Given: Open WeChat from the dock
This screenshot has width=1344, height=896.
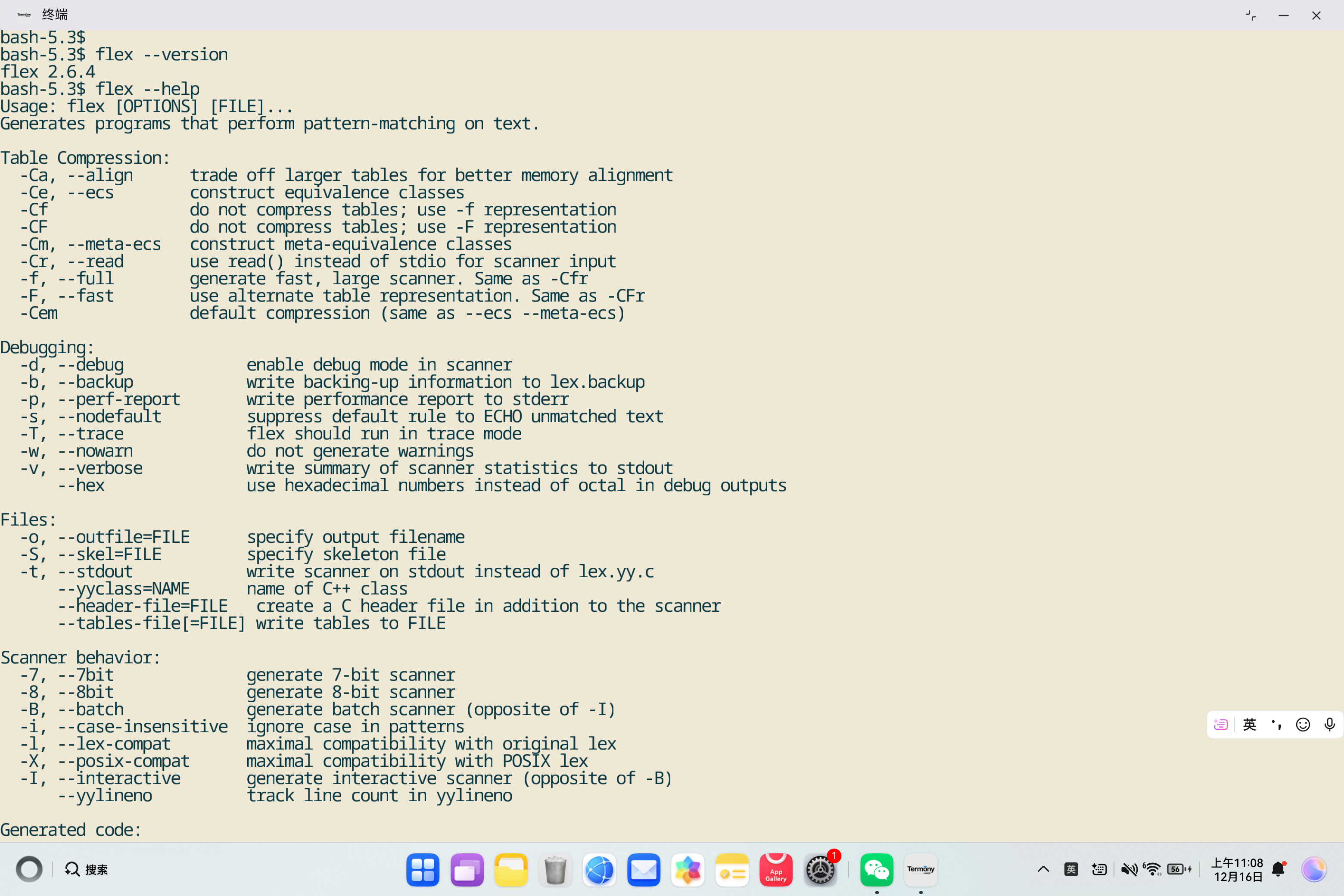Looking at the screenshot, I should pos(876,869).
